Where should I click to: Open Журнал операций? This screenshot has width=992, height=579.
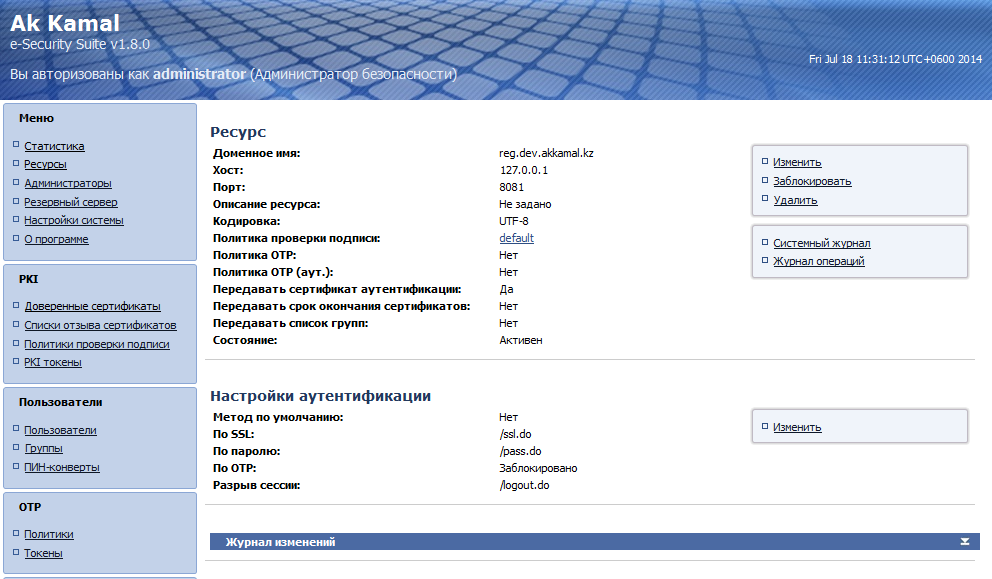(x=819, y=261)
